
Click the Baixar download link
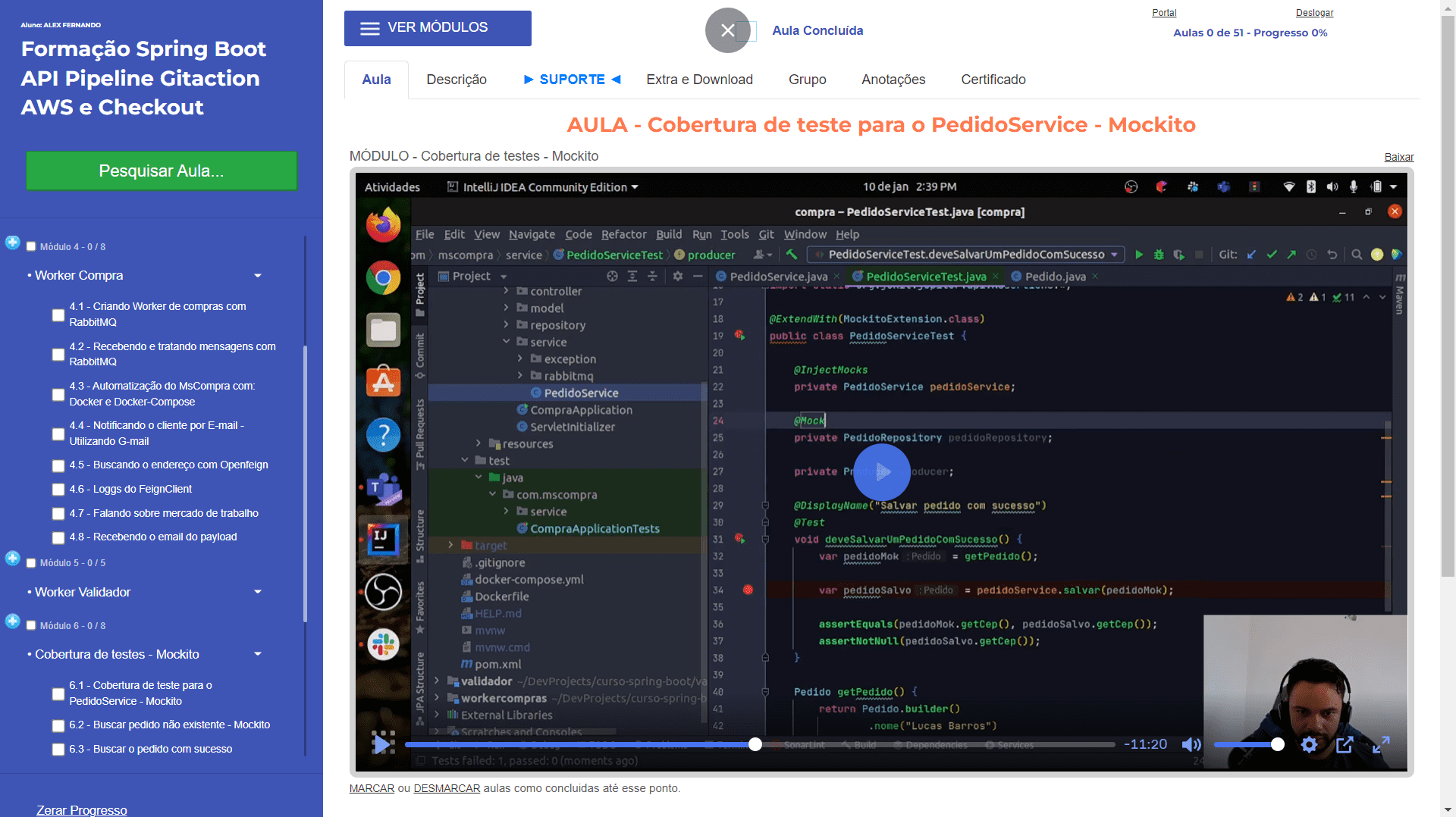pos(1399,157)
